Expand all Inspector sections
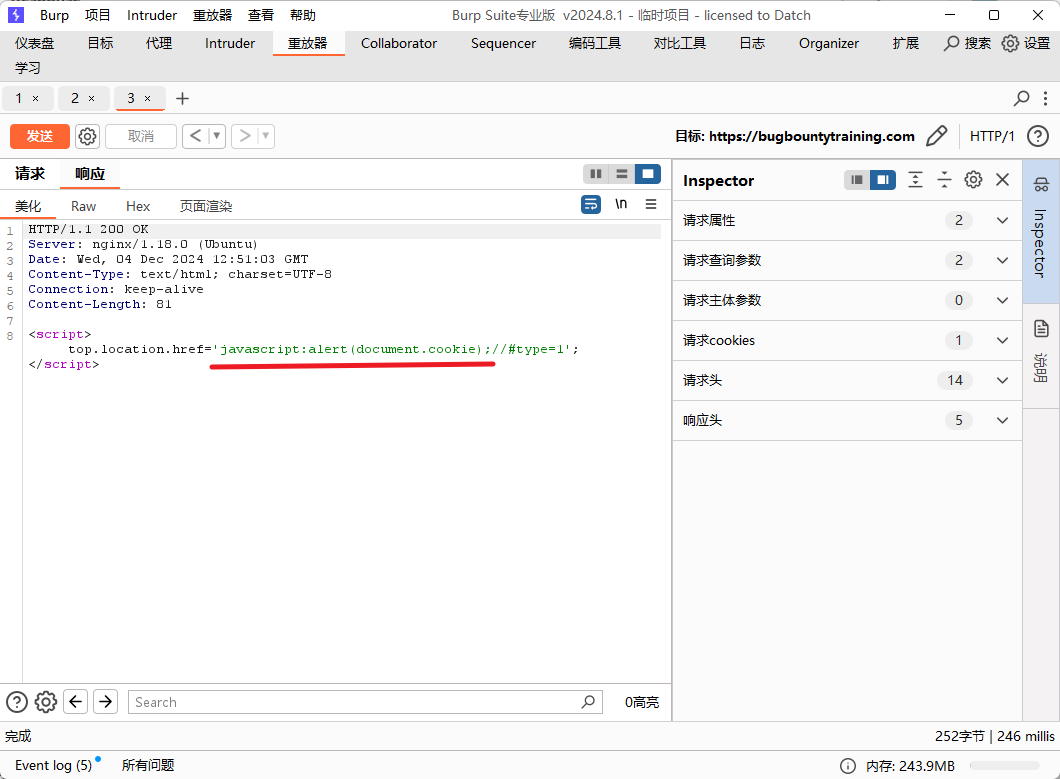The image size is (1060, 779). click(915, 180)
